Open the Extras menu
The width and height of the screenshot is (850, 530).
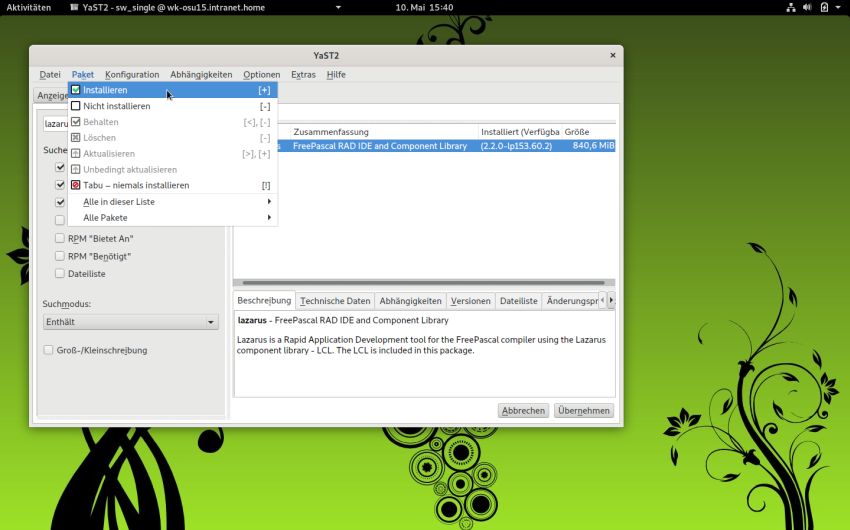click(303, 75)
